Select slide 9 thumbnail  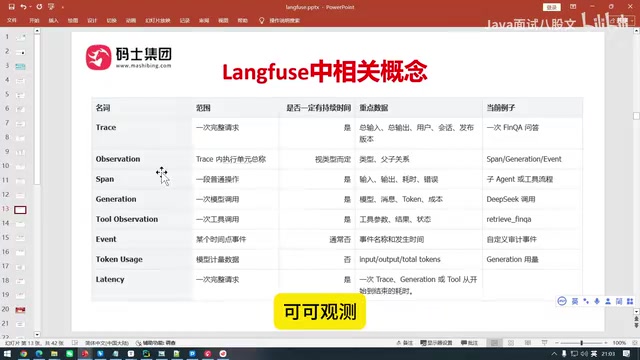(20, 152)
